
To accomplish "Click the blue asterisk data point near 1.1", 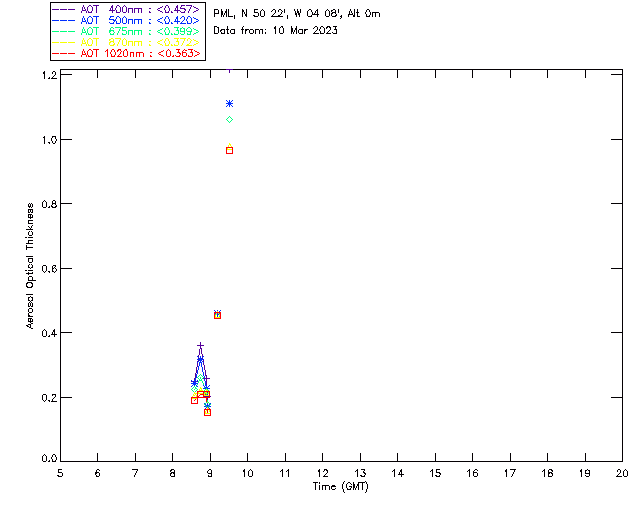I will click(x=229, y=104).
